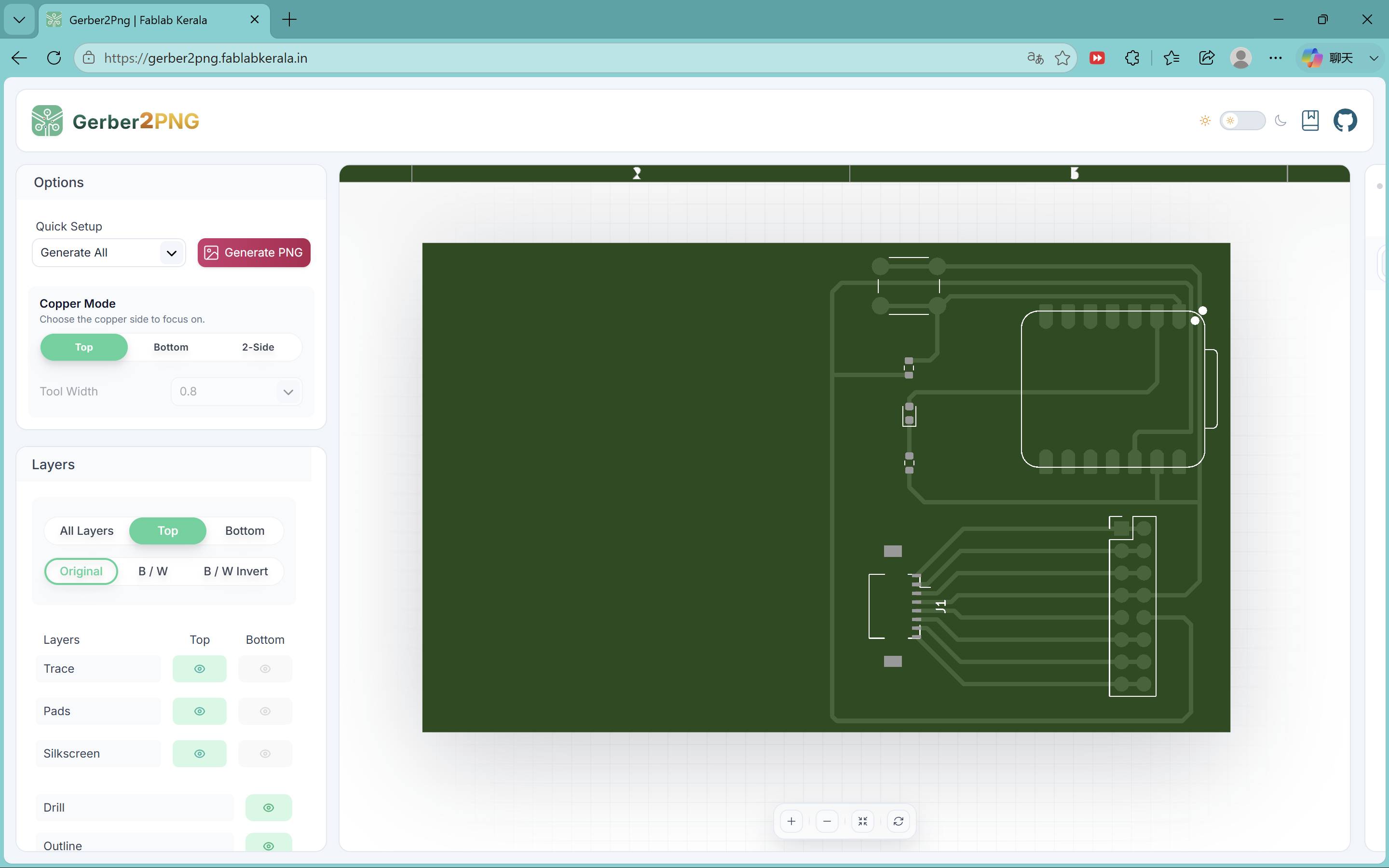Toggle the light/dark theme switch

point(1242,121)
